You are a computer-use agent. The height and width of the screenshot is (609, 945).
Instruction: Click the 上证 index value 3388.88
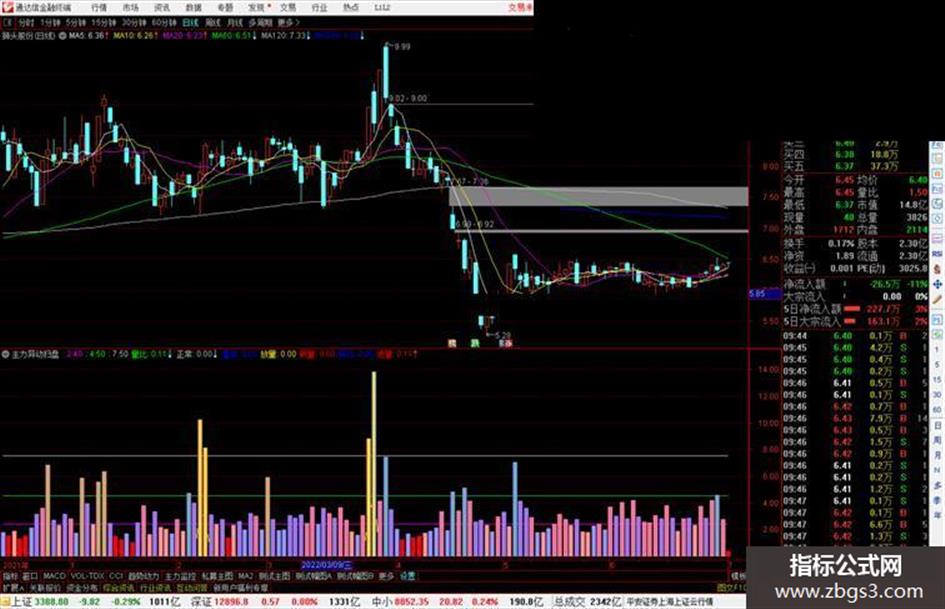52,602
